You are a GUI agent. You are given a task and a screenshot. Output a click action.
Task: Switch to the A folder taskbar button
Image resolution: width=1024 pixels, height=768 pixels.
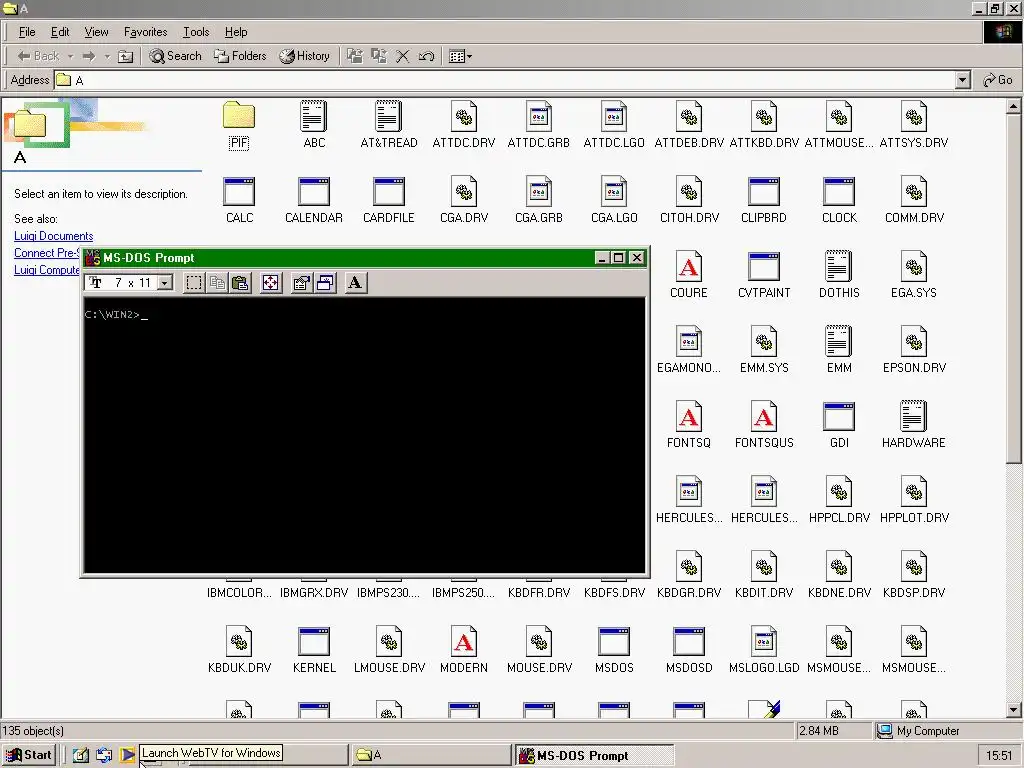click(431, 755)
